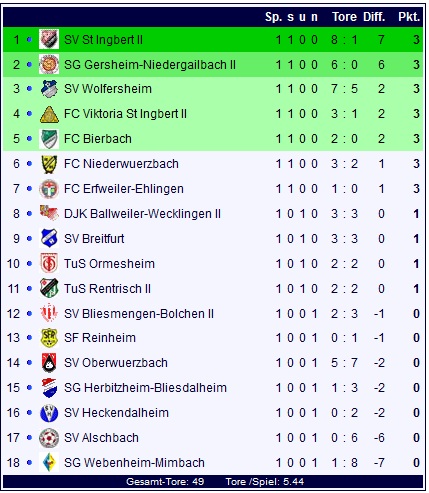Select the SV Breitfurt blue crest
The height and width of the screenshot is (493, 429).
pyautogui.click(x=49, y=238)
